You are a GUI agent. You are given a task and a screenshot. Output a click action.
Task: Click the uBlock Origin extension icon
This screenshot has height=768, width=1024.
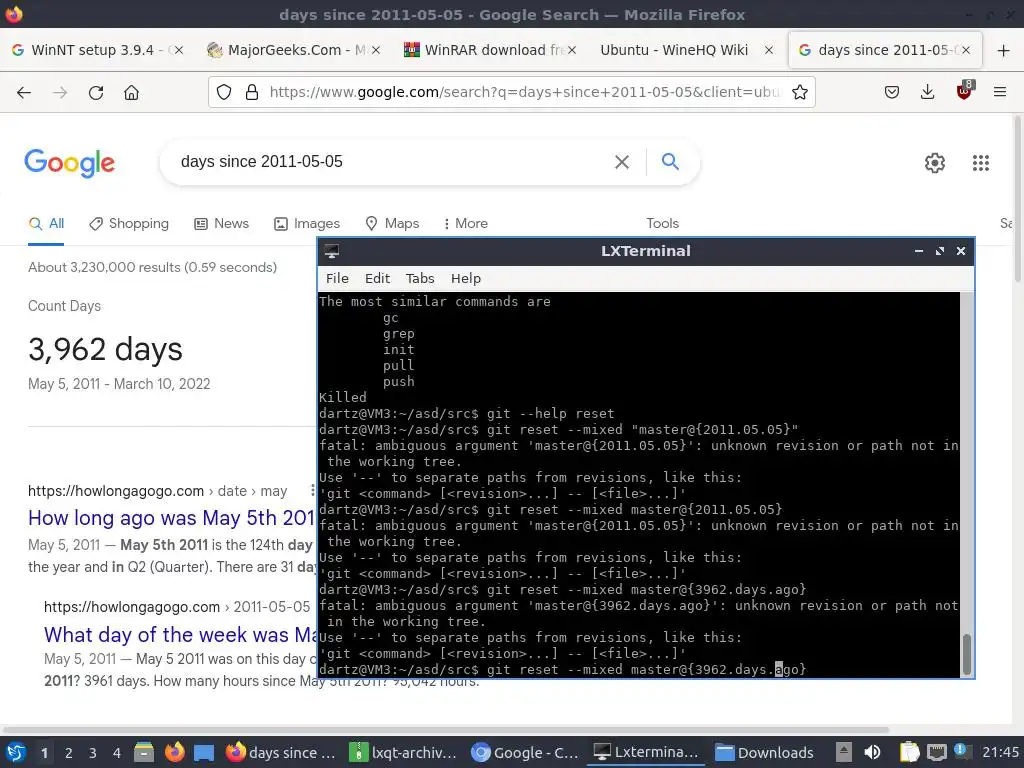[964, 91]
